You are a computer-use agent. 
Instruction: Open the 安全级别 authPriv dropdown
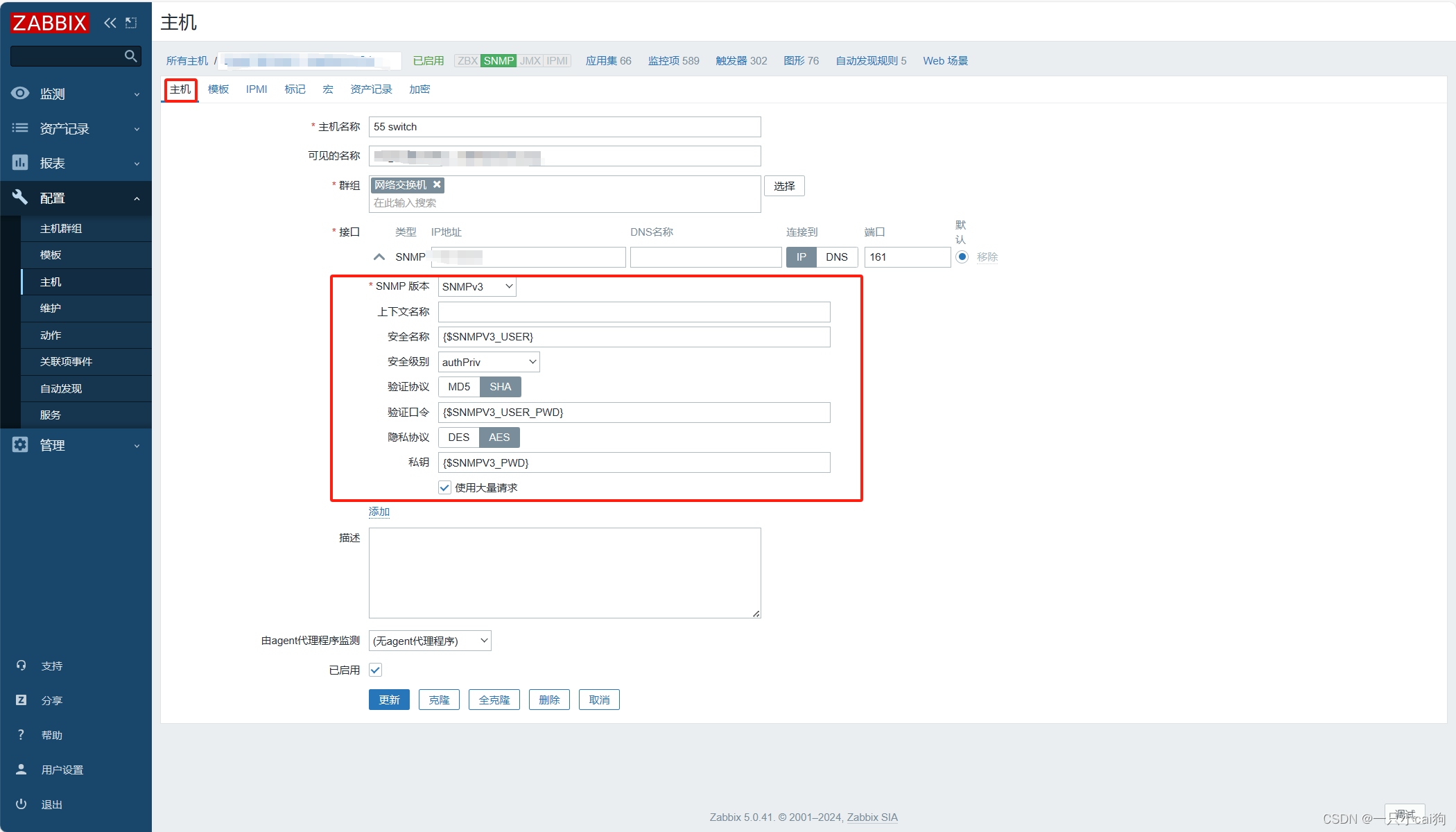pos(488,361)
